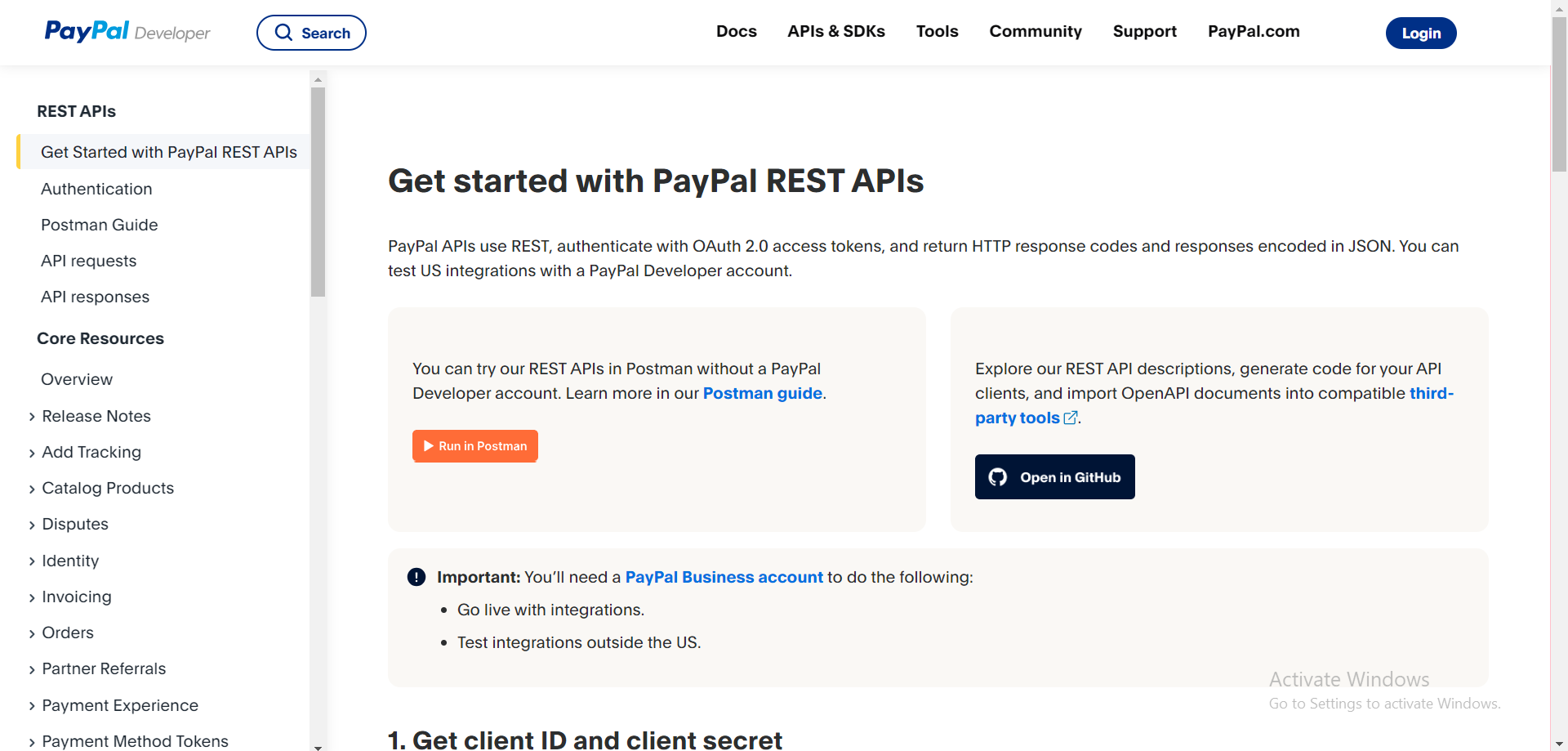Open the Tools menu
The image size is (1568, 751).
938,31
